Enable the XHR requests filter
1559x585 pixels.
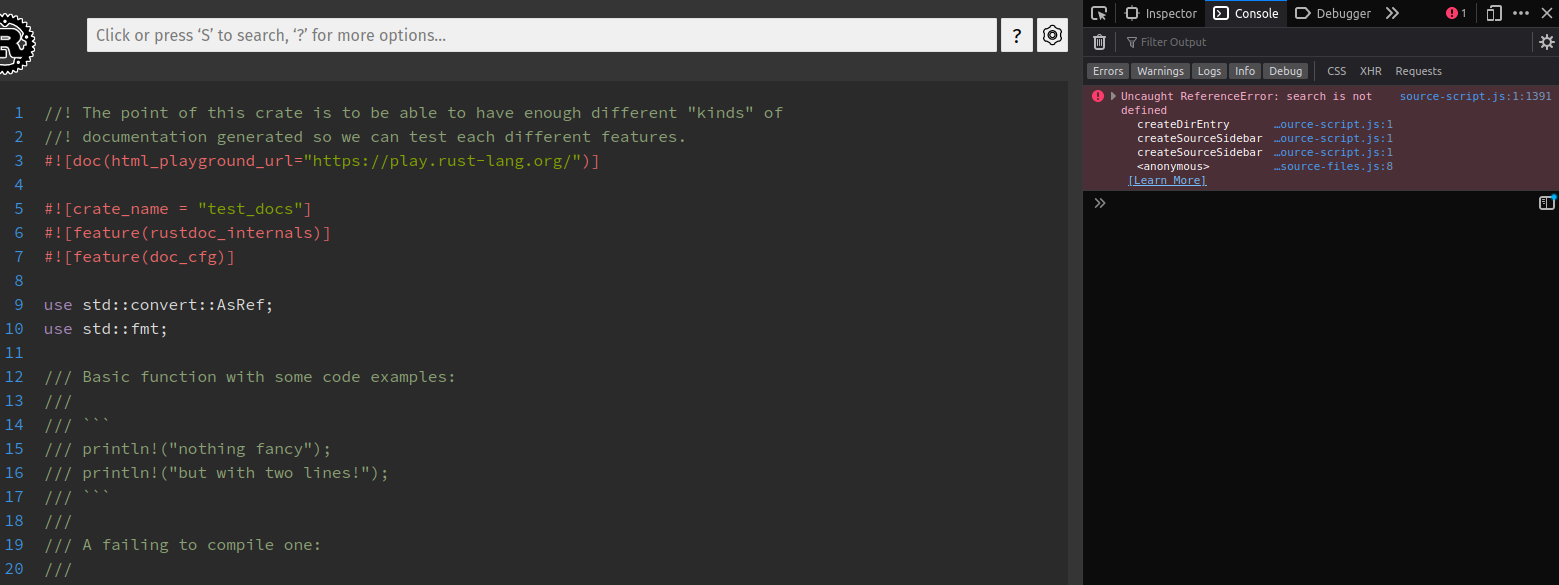coord(1370,71)
